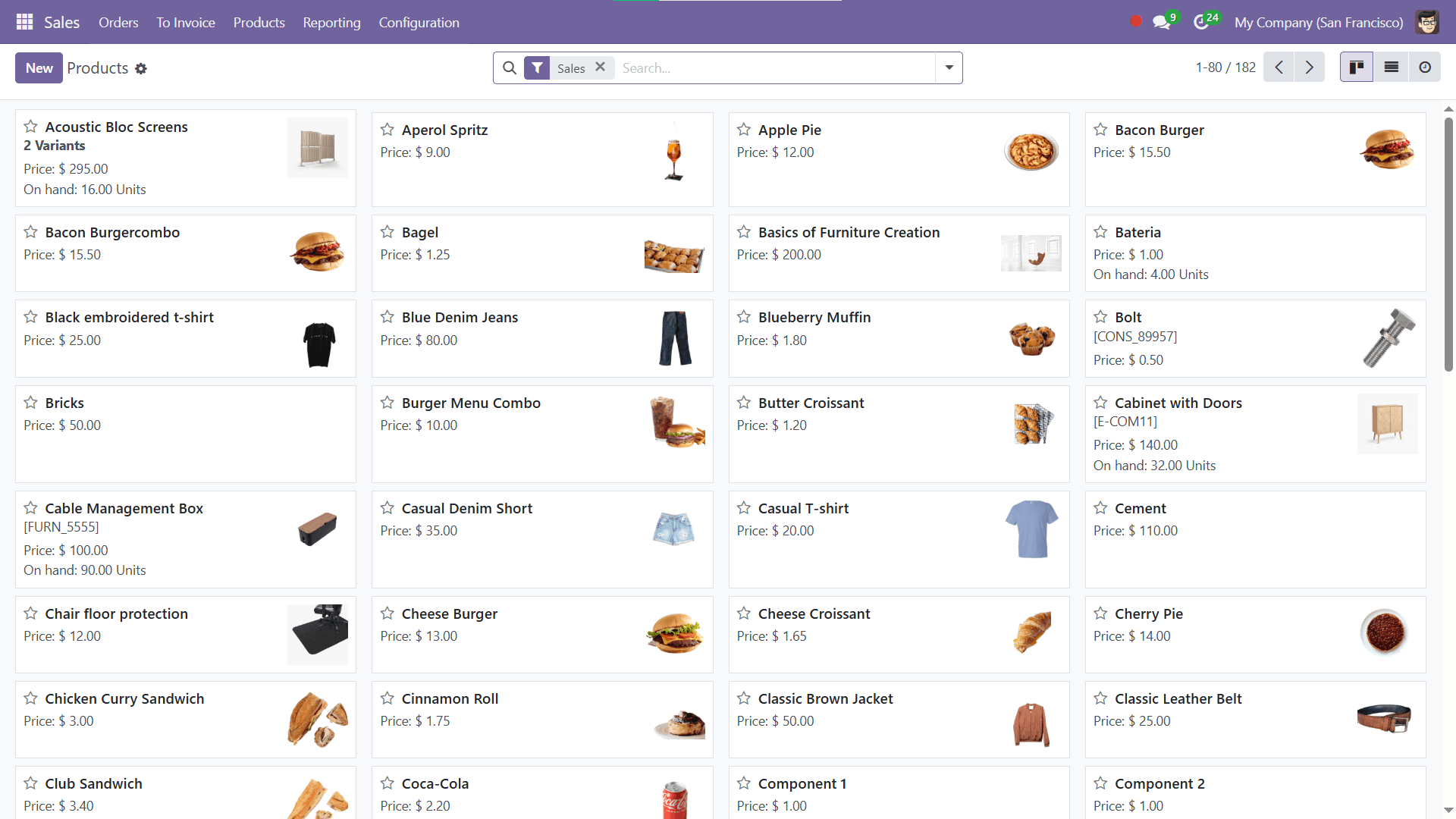
Task: Favorite the Apple Pie product
Action: [x=743, y=129]
